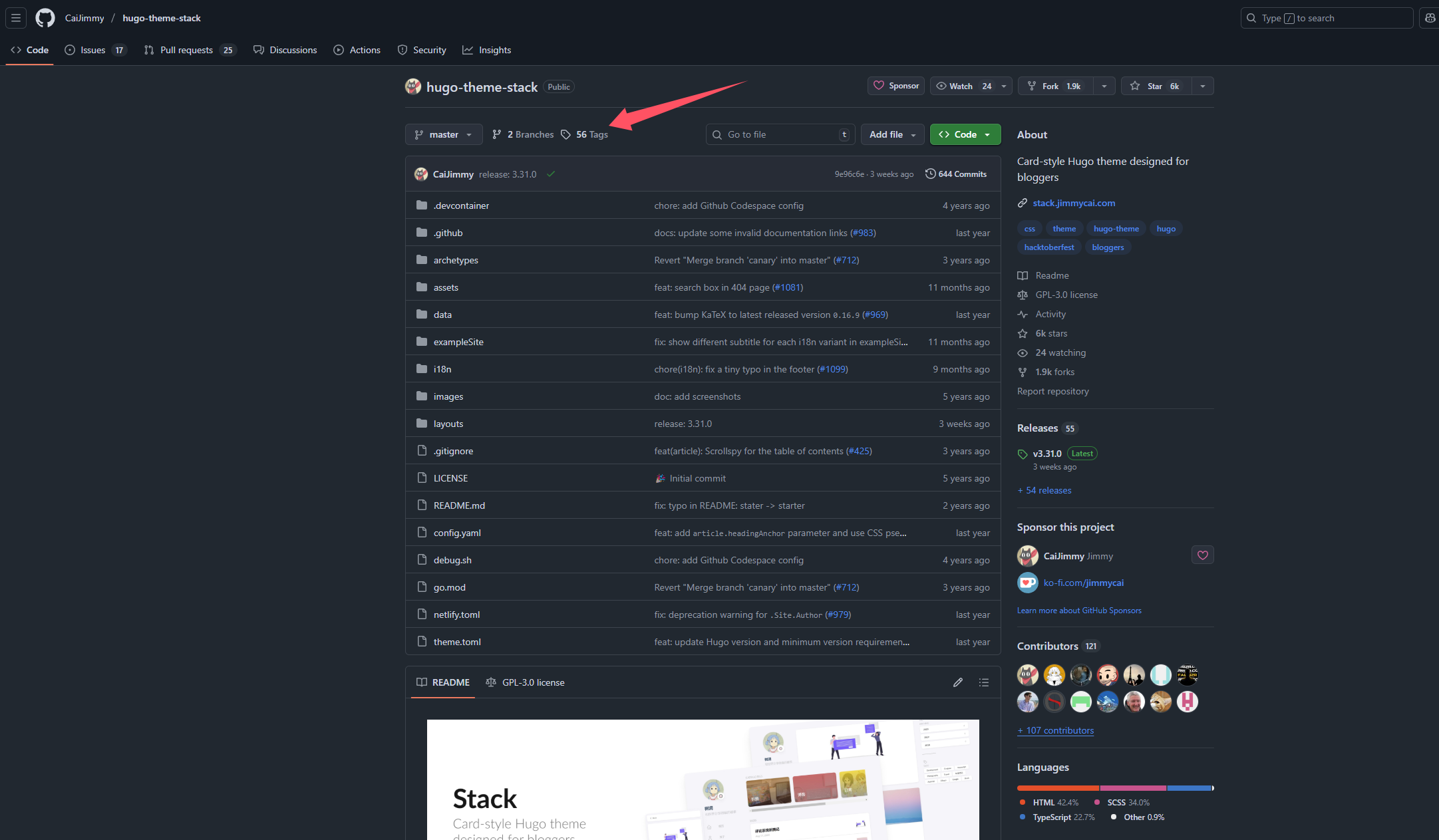Click the green commit status checkmark

551,174
